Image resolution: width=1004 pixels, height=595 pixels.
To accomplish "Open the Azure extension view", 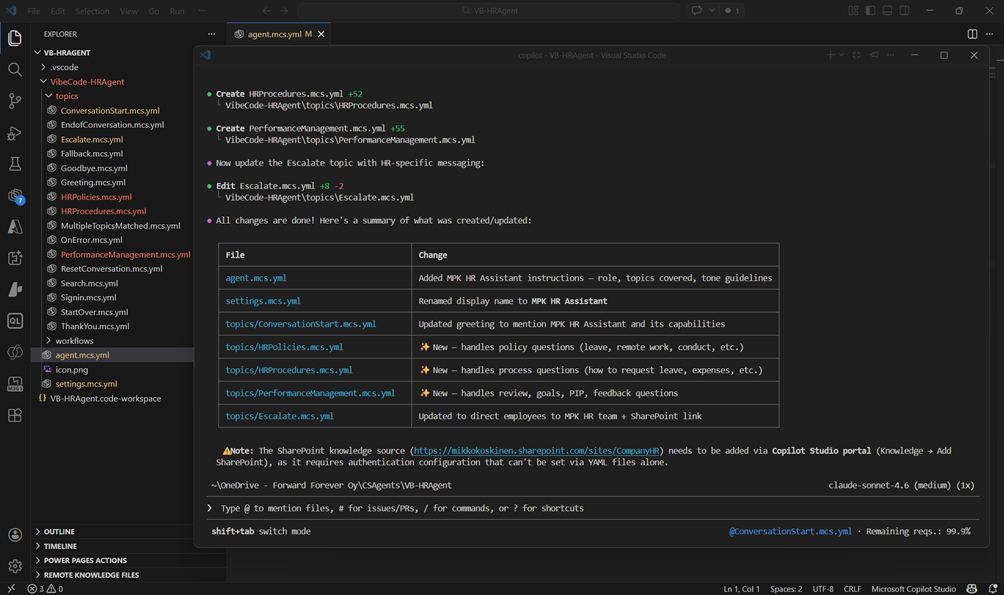I will (x=15, y=227).
